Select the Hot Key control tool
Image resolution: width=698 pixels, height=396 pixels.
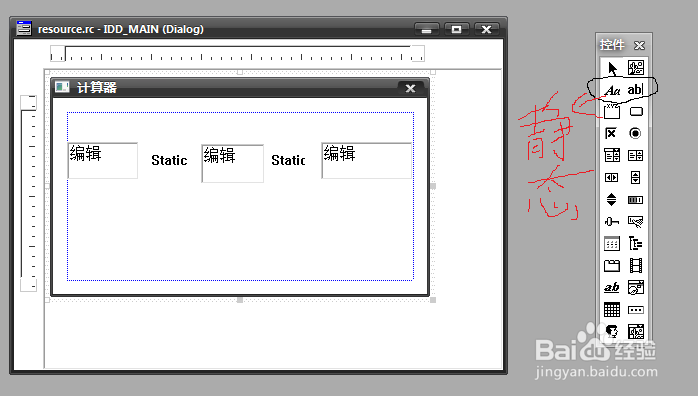tap(636, 221)
